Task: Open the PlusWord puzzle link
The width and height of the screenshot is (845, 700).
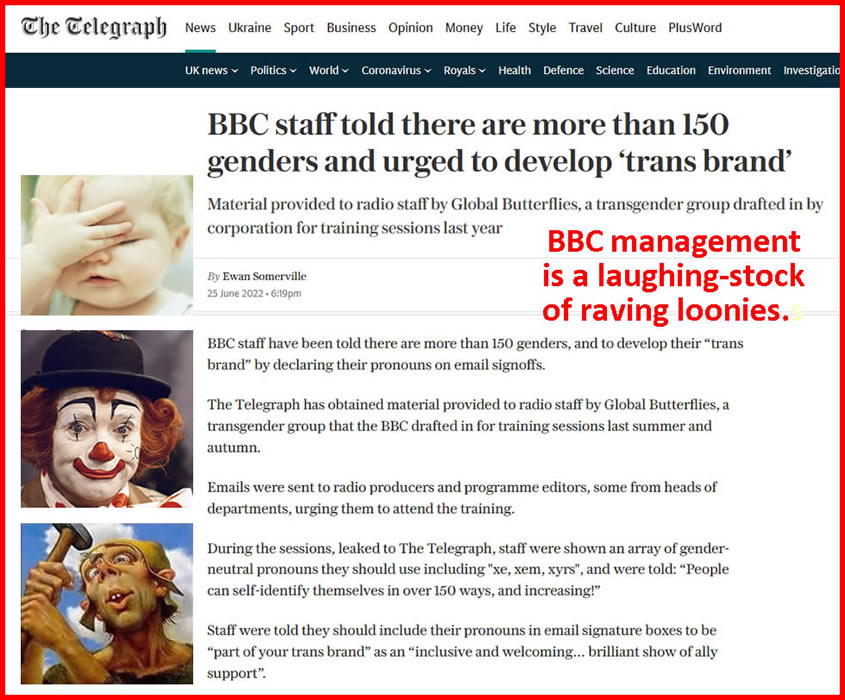Action: (x=695, y=27)
